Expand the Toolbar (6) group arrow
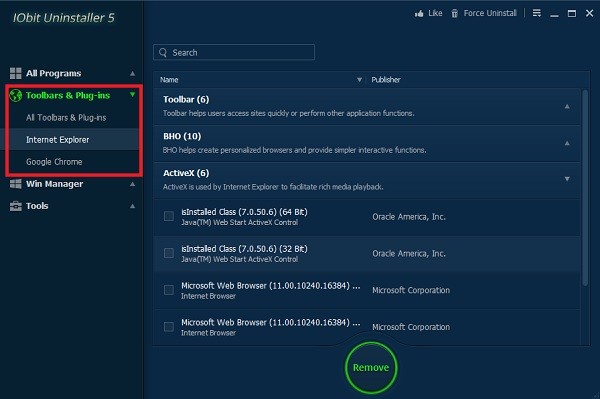 (x=567, y=106)
